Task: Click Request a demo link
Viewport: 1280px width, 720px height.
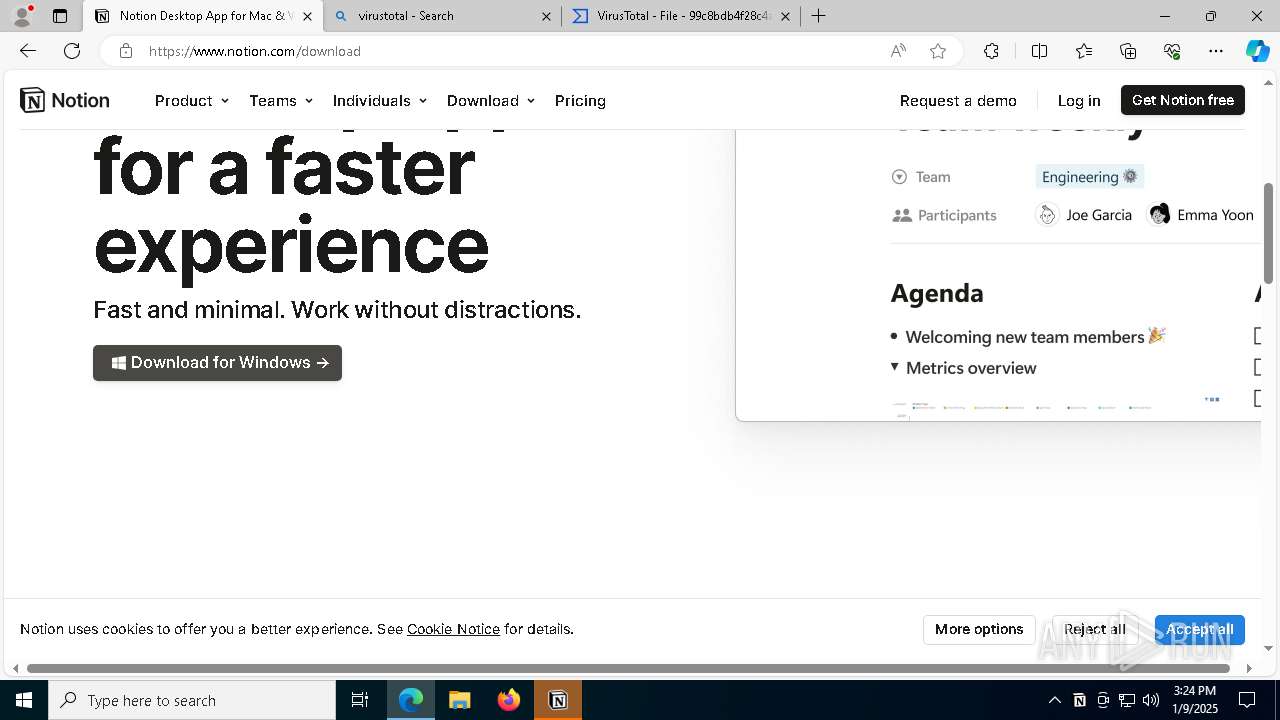Action: 958,100
